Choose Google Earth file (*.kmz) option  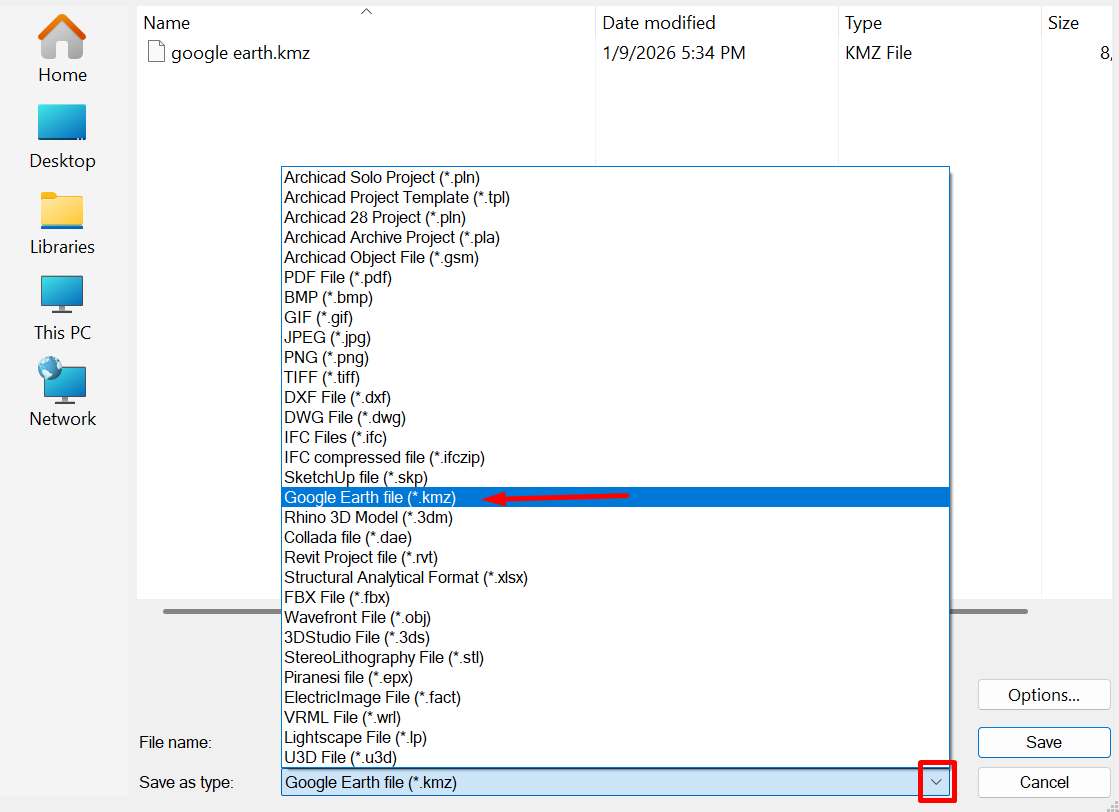370,497
